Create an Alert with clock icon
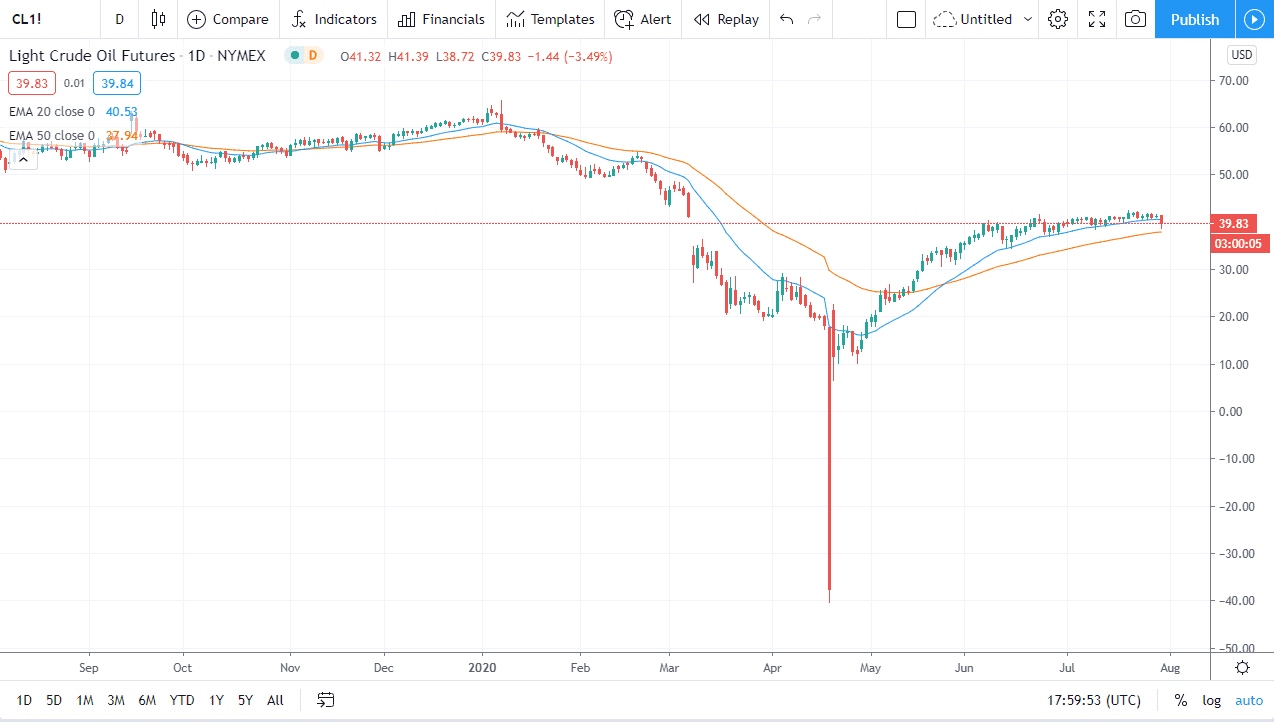Viewport: 1274px width, 722px height. 643,19
